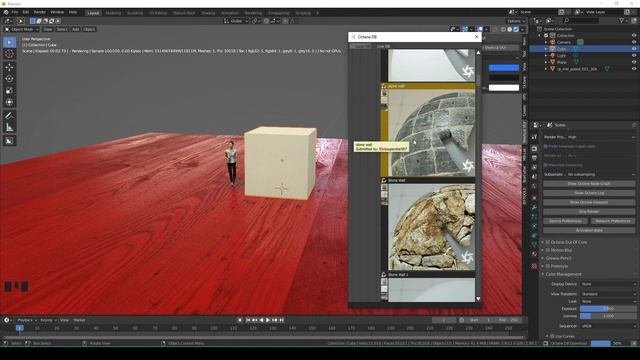Select the Annotate tool
This screenshot has width=640, height=360.
pos(9,116)
